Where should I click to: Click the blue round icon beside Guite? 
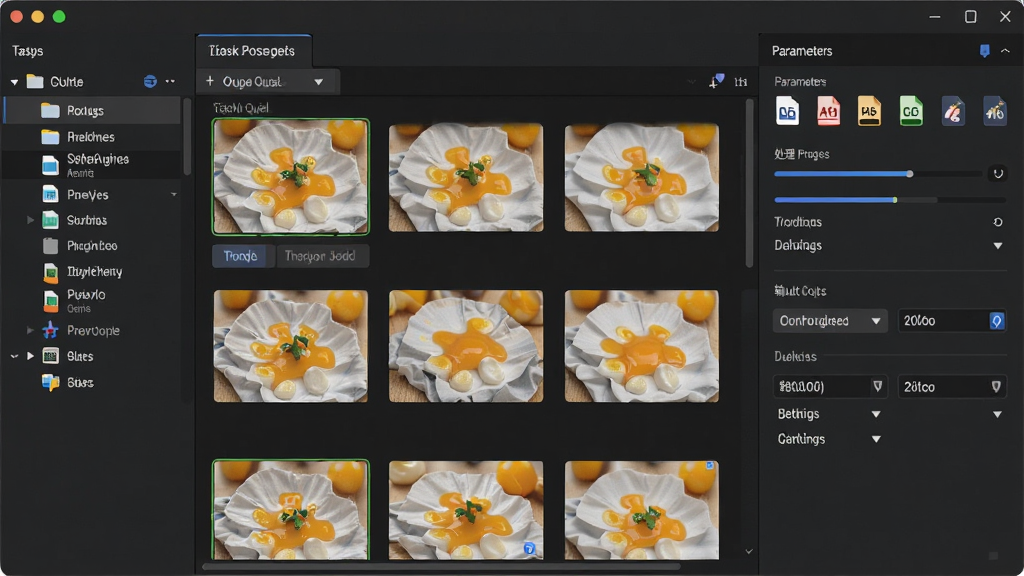tap(150, 82)
